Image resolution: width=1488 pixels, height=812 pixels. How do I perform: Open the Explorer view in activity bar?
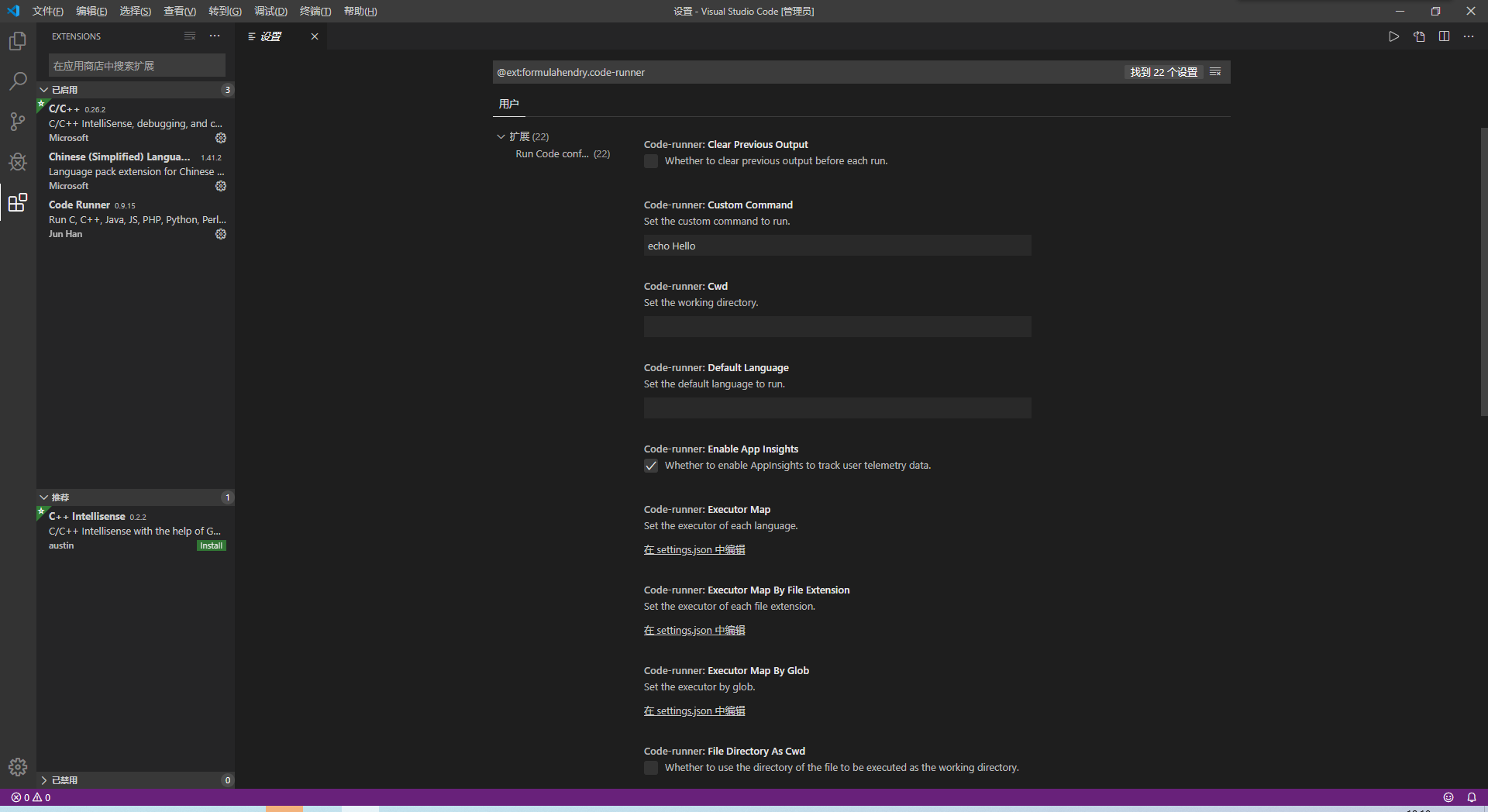[x=18, y=40]
